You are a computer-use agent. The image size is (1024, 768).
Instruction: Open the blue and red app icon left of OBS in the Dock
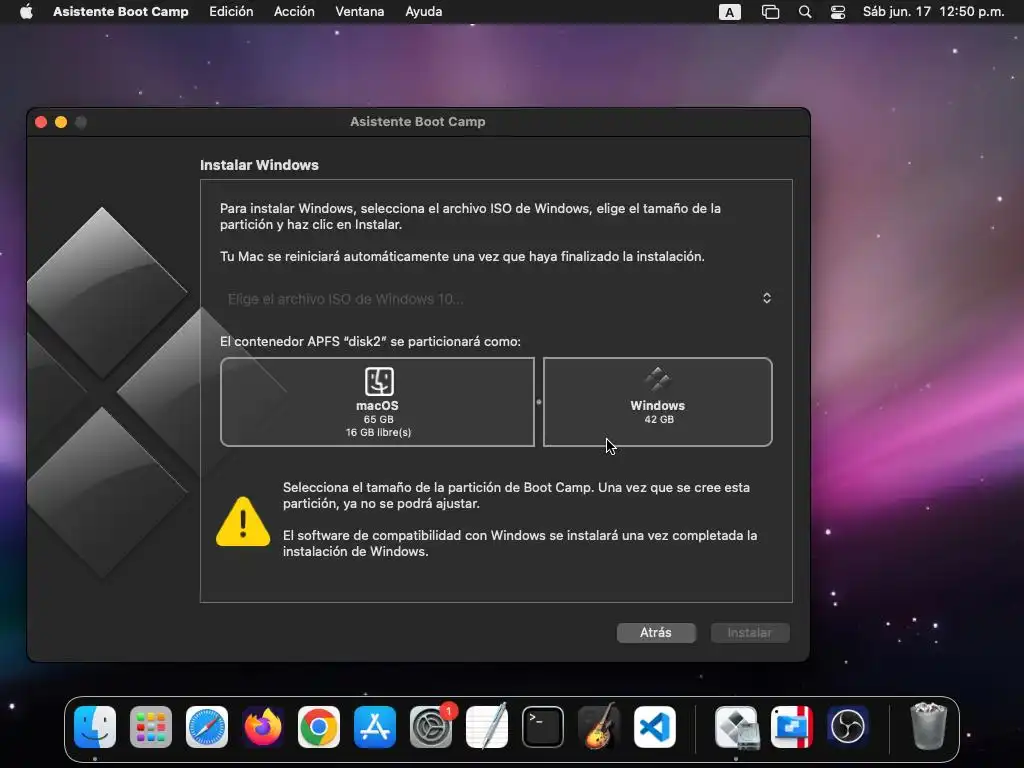792,727
